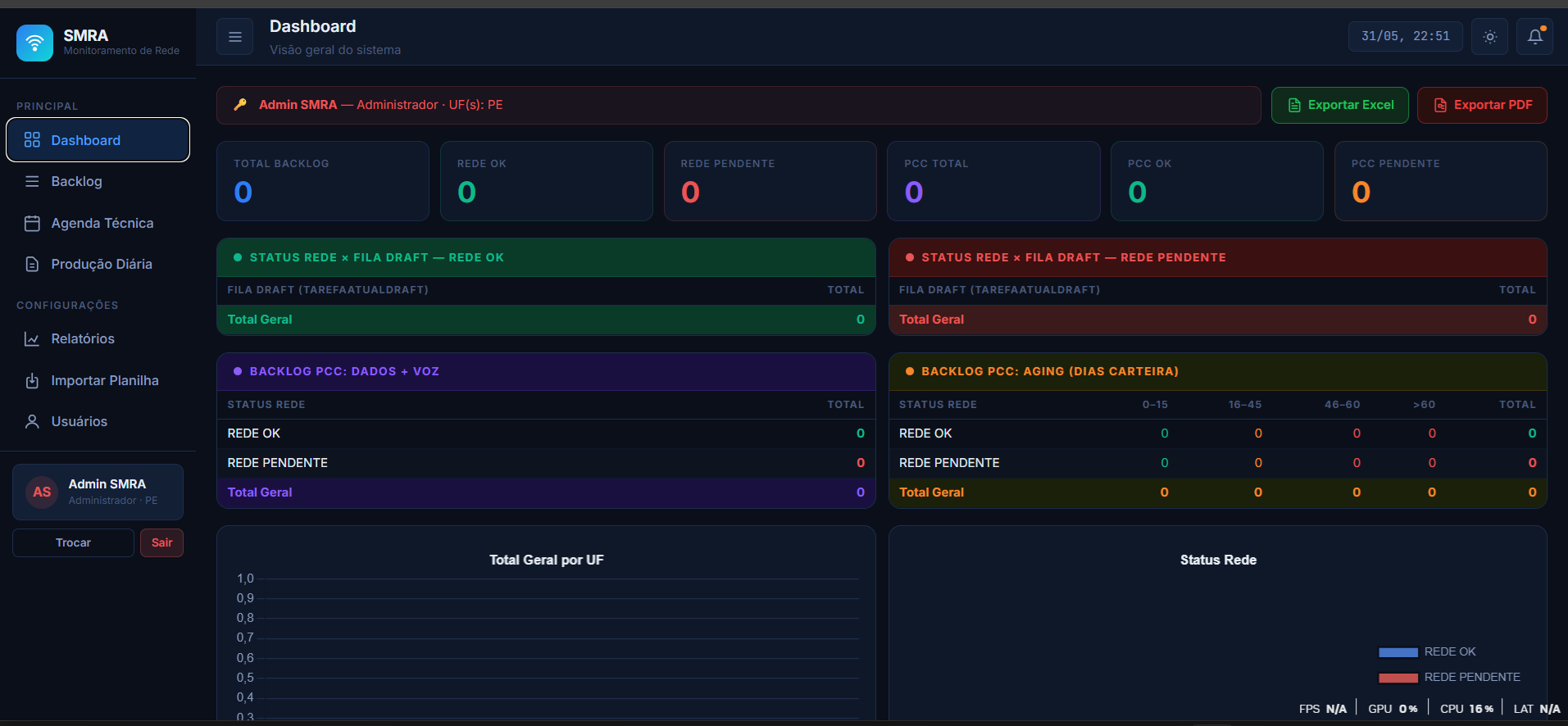The width and height of the screenshot is (1568, 726).
Task: Click Total Geral row in Dados + Voz table
Action: tap(546, 492)
